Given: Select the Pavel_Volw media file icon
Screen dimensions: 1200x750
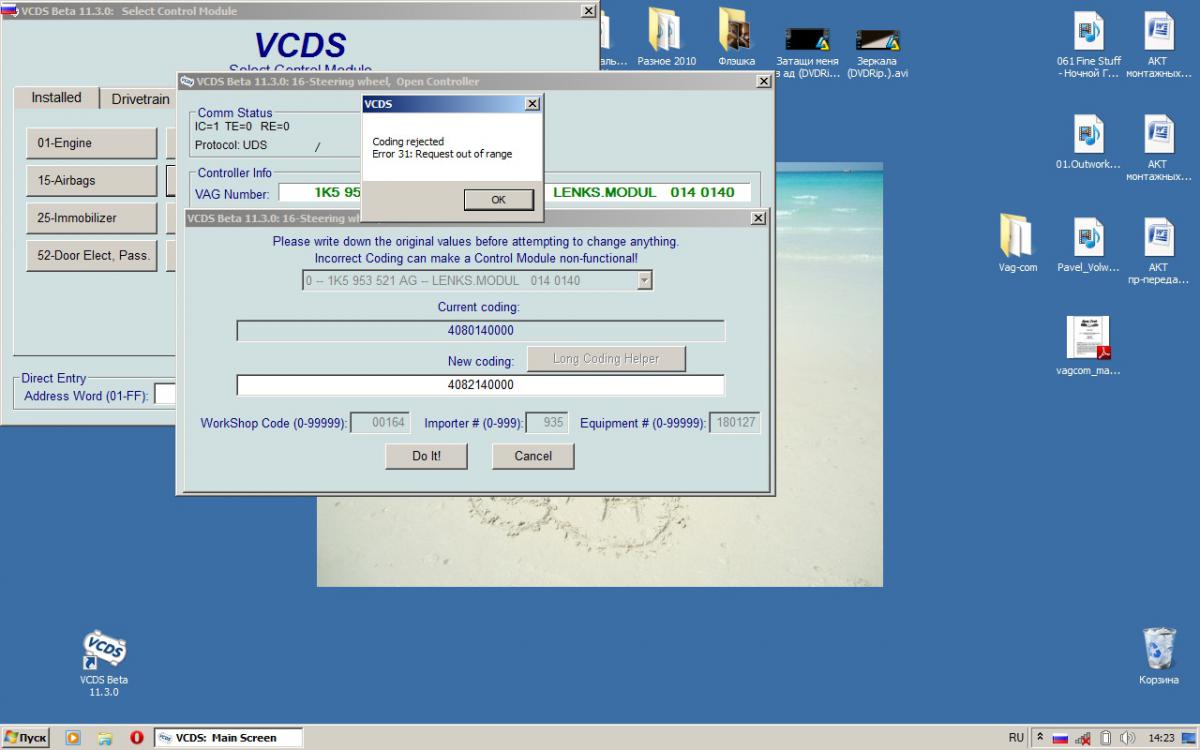Looking at the screenshot, I should 1089,245.
